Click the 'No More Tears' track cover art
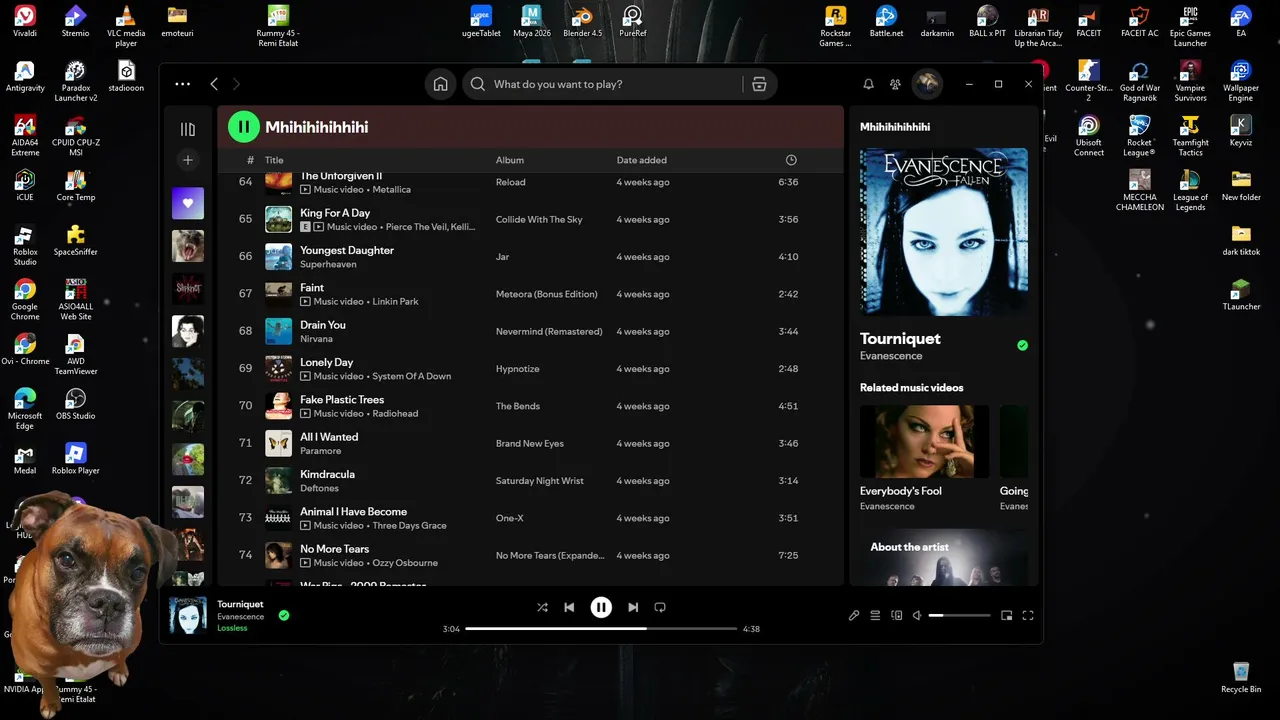This screenshot has width=1280, height=720. click(x=278, y=555)
